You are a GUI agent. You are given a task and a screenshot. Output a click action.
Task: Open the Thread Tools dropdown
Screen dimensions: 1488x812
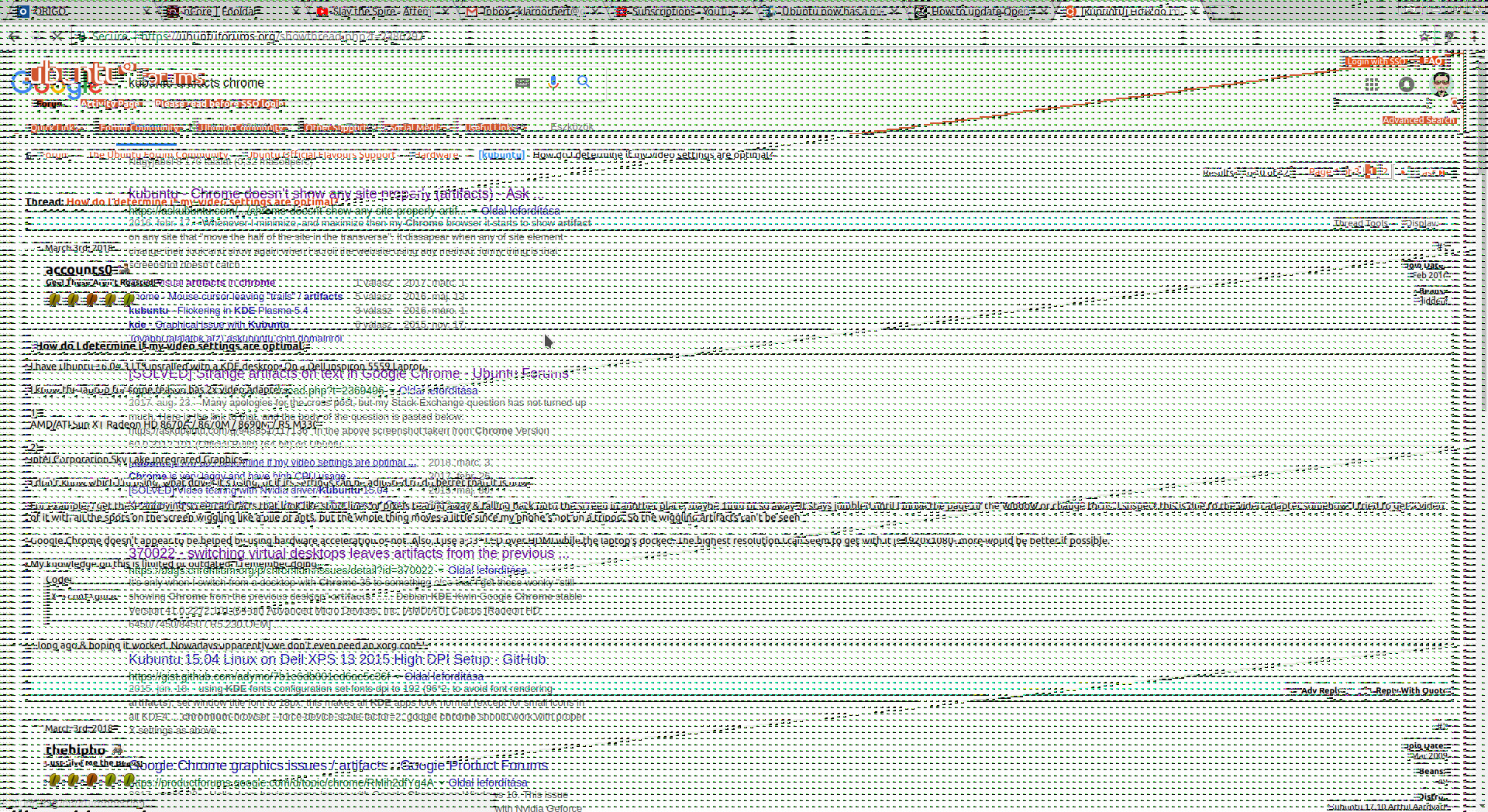[1362, 224]
